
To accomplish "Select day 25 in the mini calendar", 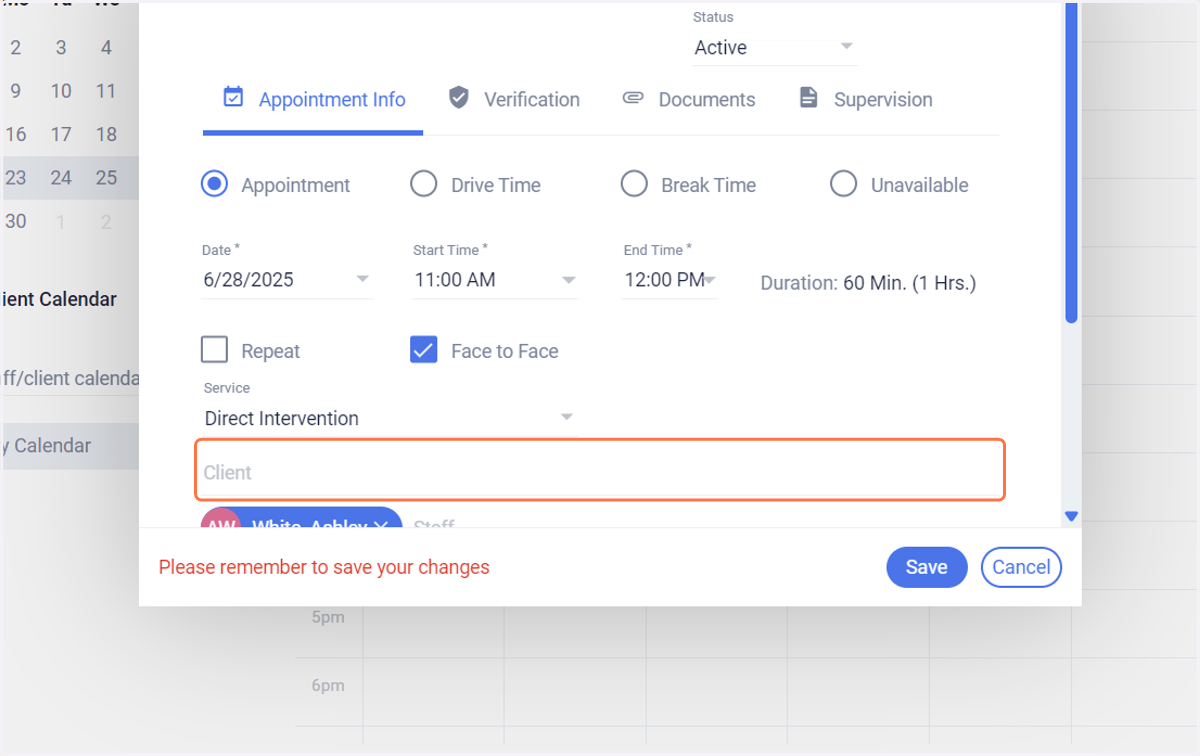I will (x=106, y=178).
